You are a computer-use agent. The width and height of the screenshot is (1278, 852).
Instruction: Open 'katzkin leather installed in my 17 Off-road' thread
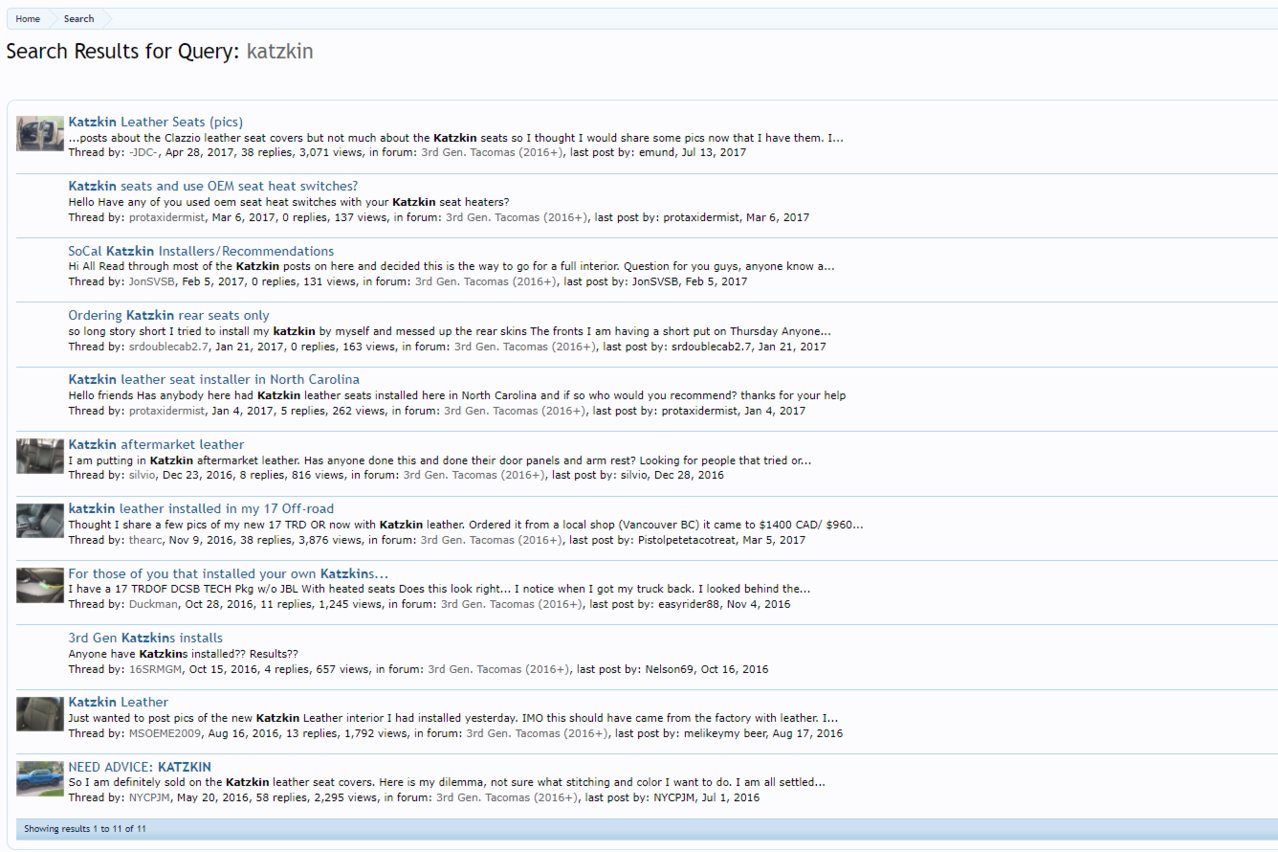pos(201,509)
